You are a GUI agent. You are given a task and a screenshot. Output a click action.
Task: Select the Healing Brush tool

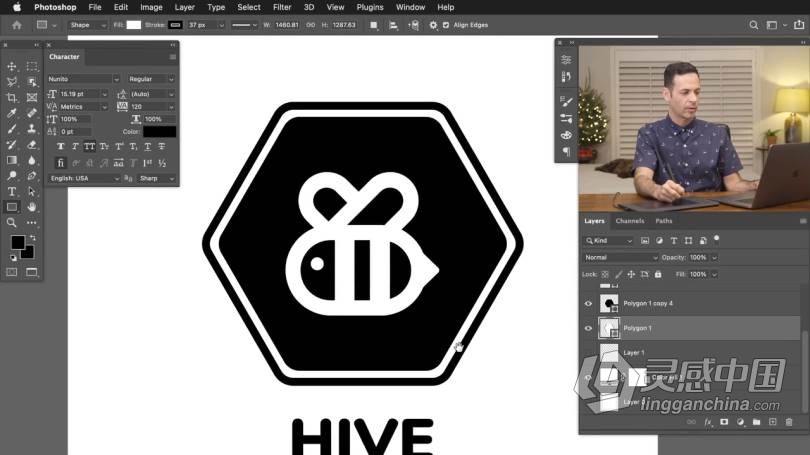coord(32,113)
